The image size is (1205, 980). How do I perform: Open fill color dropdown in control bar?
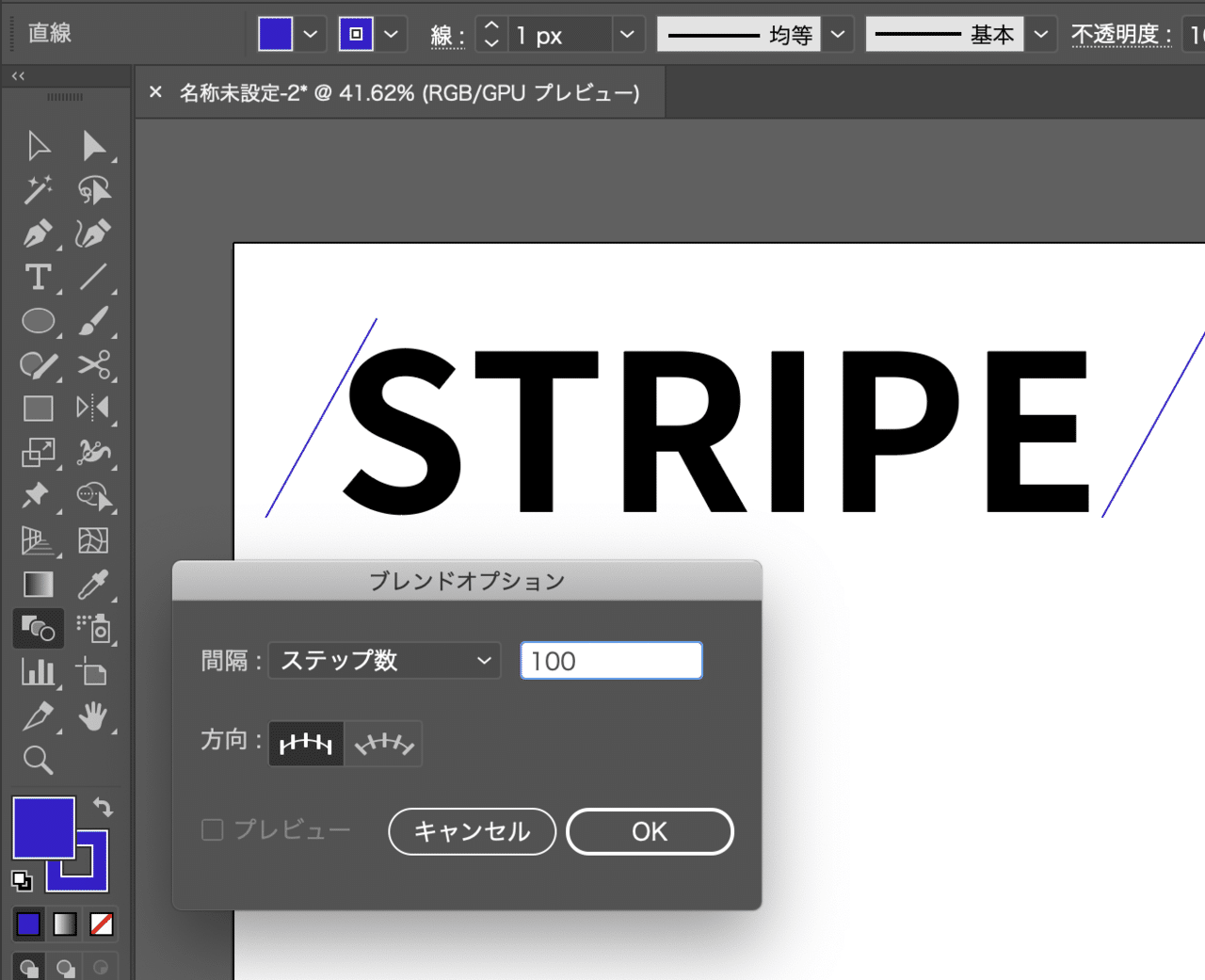(x=311, y=35)
